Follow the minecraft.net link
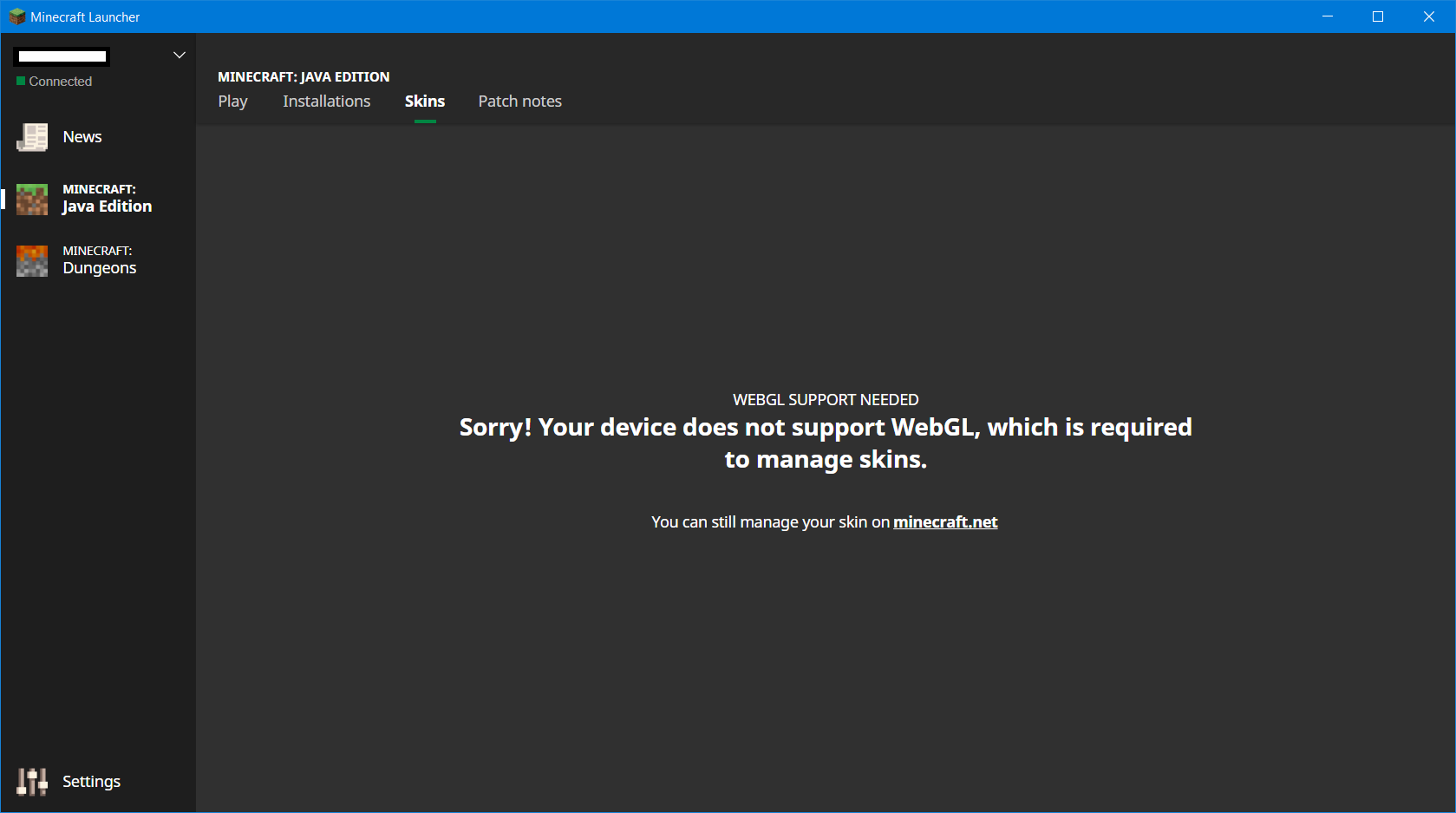Image resolution: width=1456 pixels, height=813 pixels. pyautogui.click(x=945, y=522)
